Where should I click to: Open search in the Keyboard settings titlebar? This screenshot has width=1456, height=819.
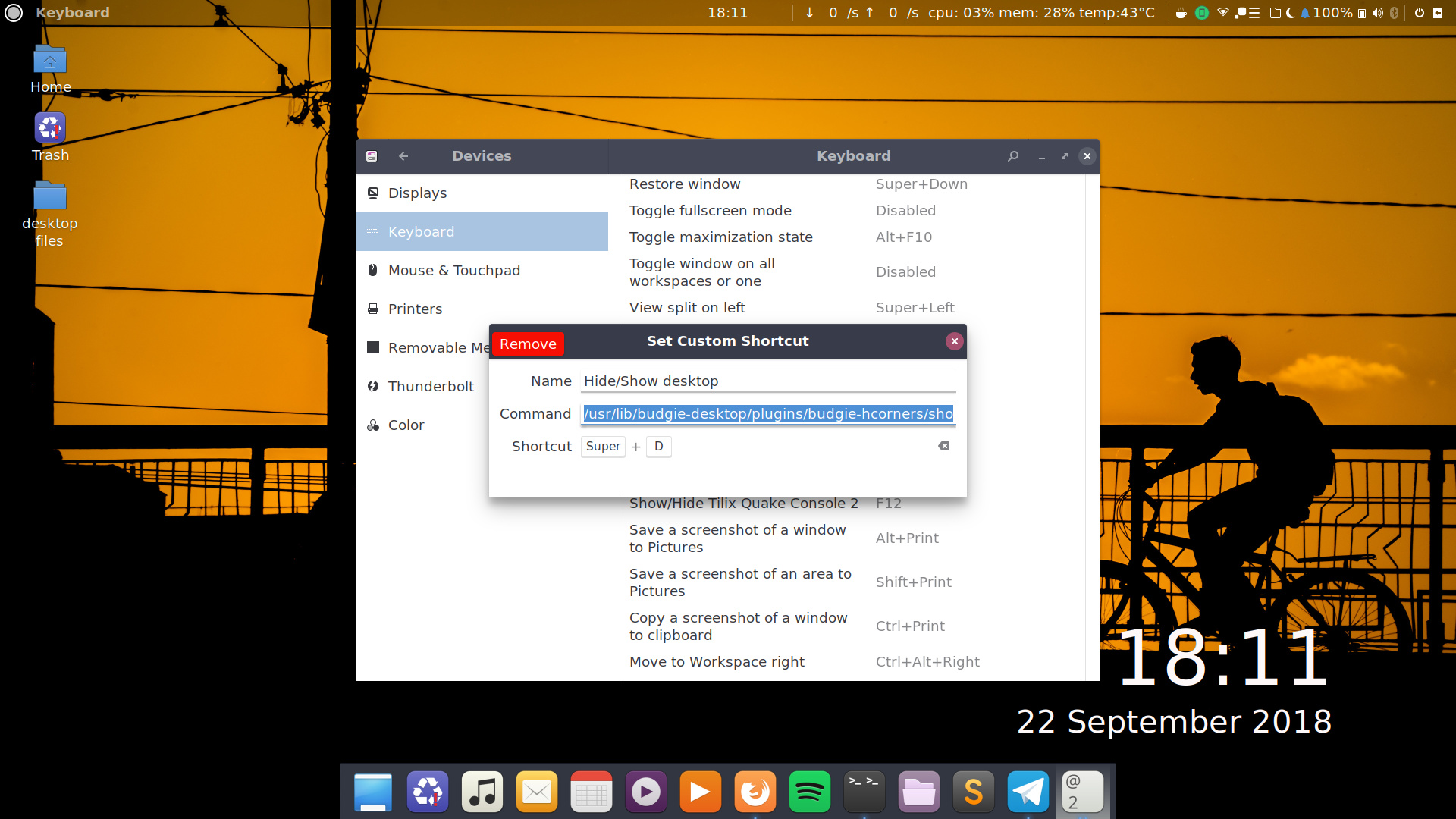(1012, 156)
